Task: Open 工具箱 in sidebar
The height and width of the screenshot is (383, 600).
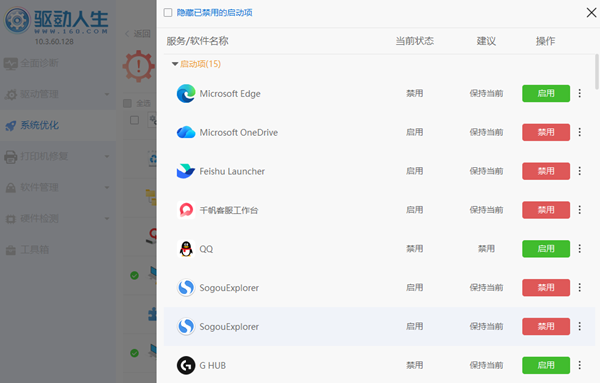Action: pos(58,250)
